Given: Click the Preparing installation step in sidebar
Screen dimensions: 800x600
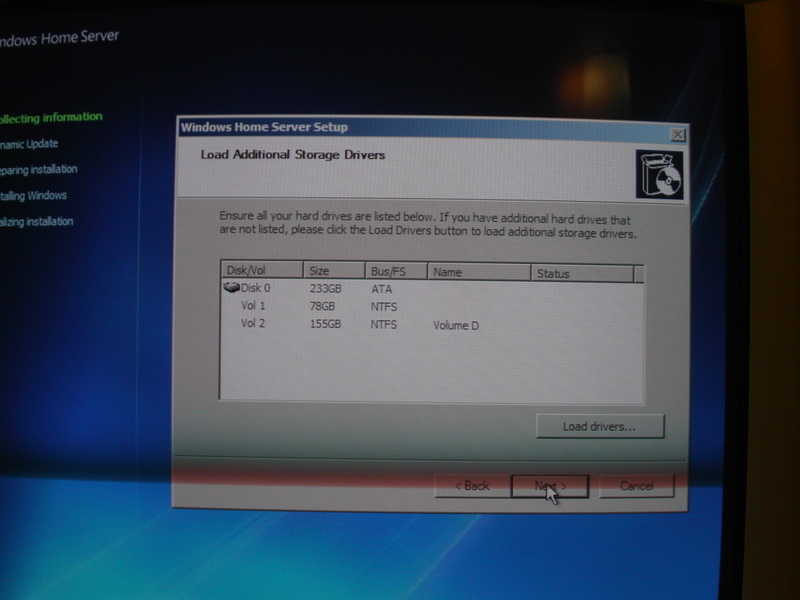Looking at the screenshot, I should point(38,169).
